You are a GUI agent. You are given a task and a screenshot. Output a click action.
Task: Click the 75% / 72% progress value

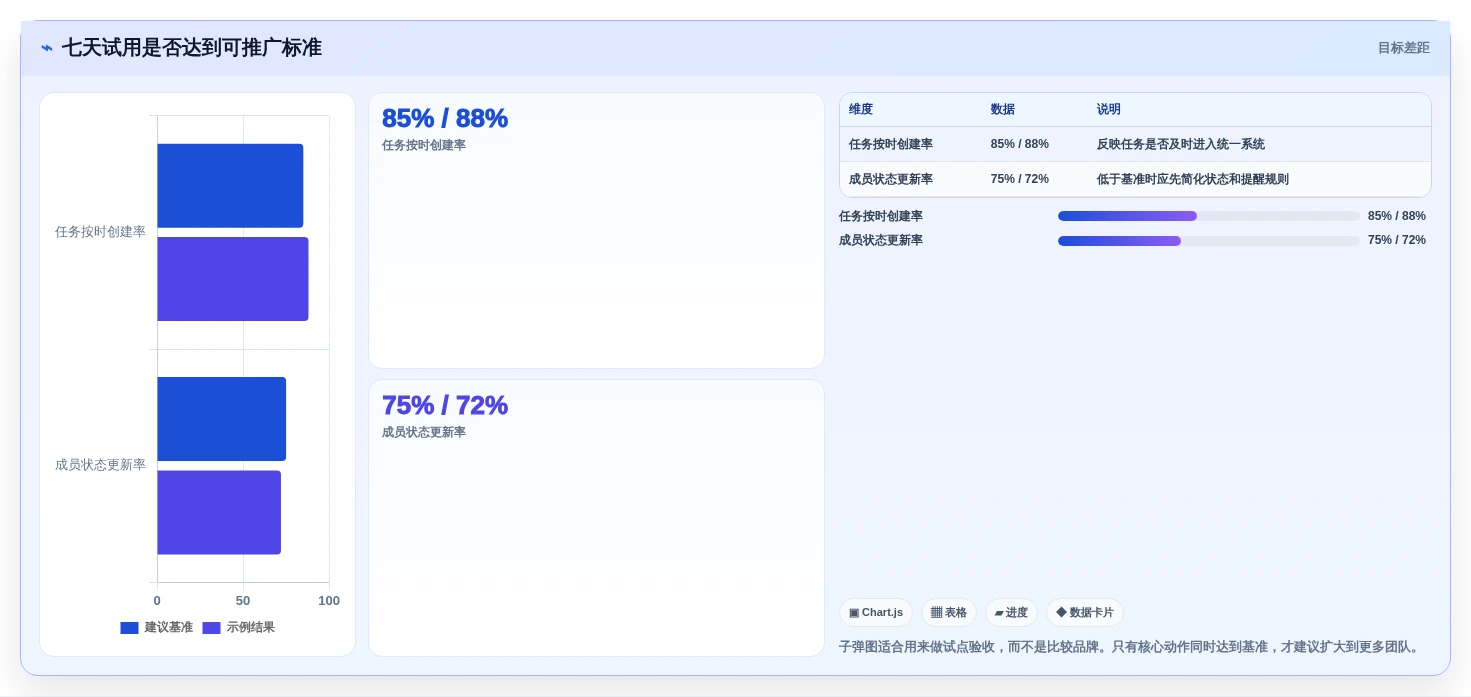[x=1397, y=241]
